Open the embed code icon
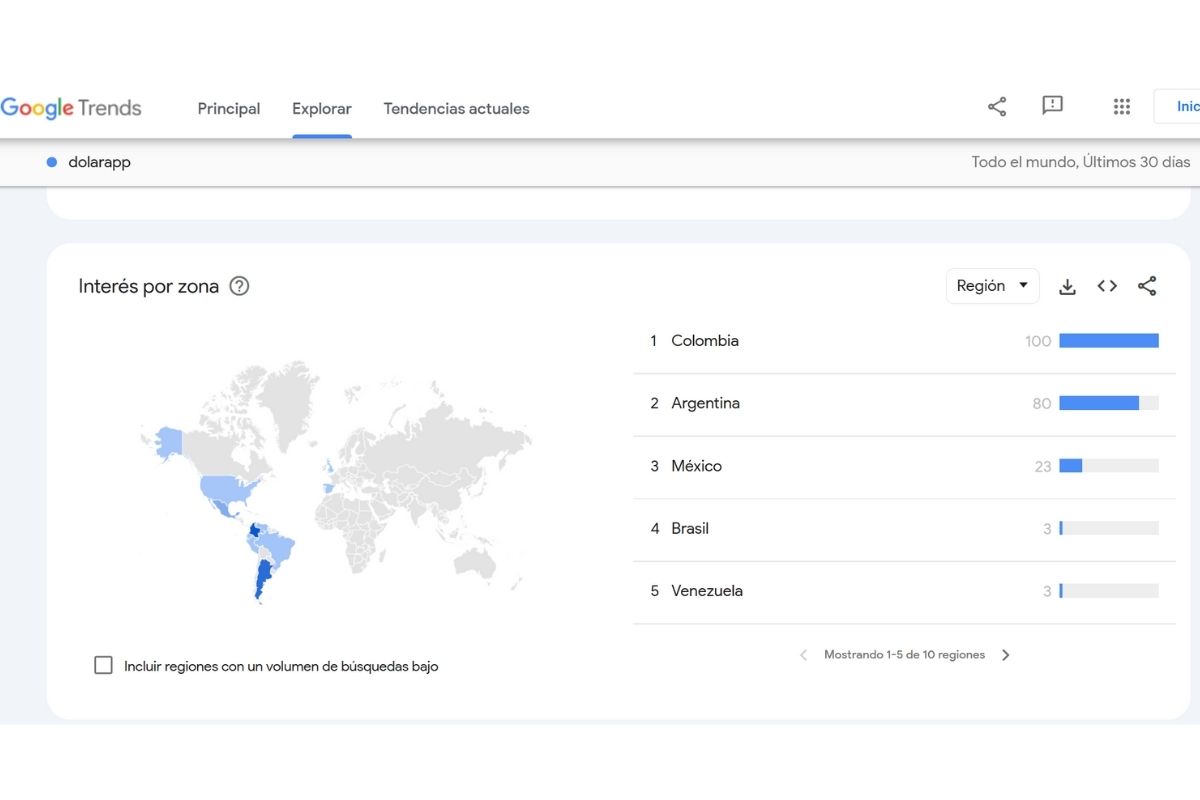The image size is (1200, 800). [x=1107, y=286]
